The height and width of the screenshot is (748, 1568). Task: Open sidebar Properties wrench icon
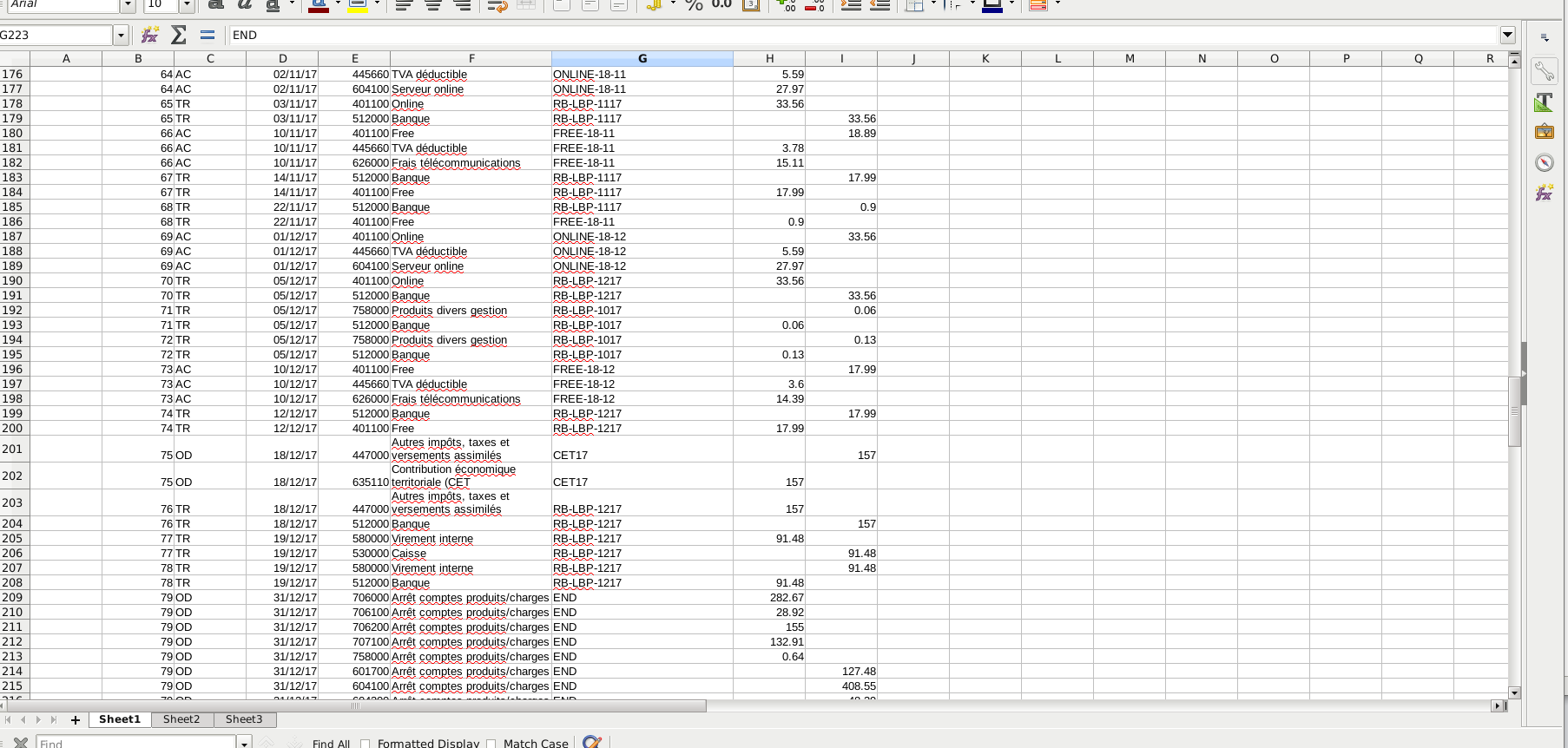[1544, 71]
